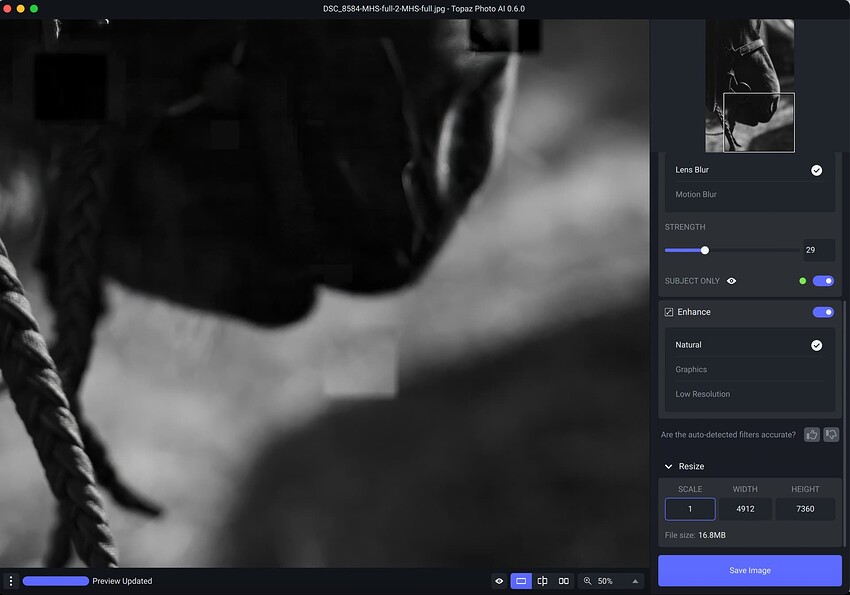The height and width of the screenshot is (595, 850).
Task: Switch to side-by-side view icon
Action: [x=564, y=581]
